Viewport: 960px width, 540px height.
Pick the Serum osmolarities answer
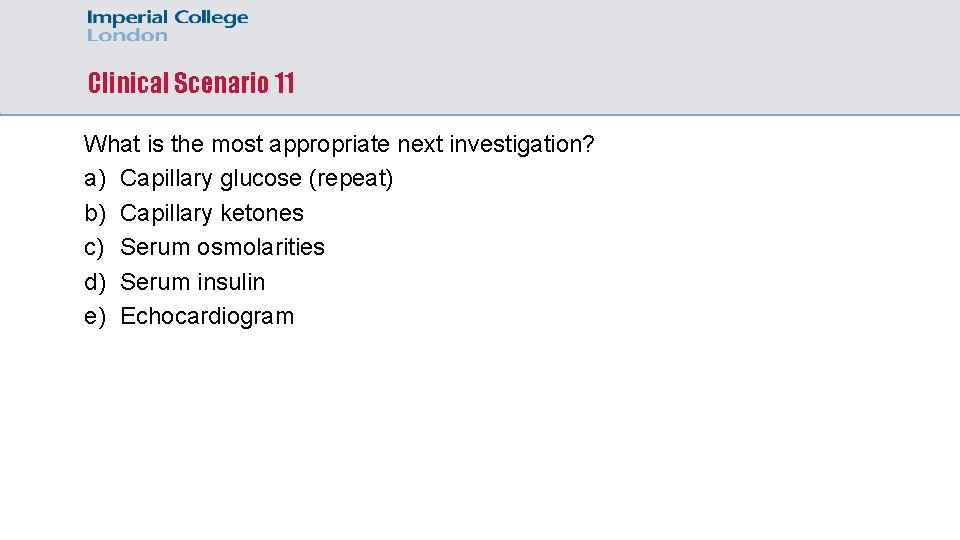(x=222, y=247)
